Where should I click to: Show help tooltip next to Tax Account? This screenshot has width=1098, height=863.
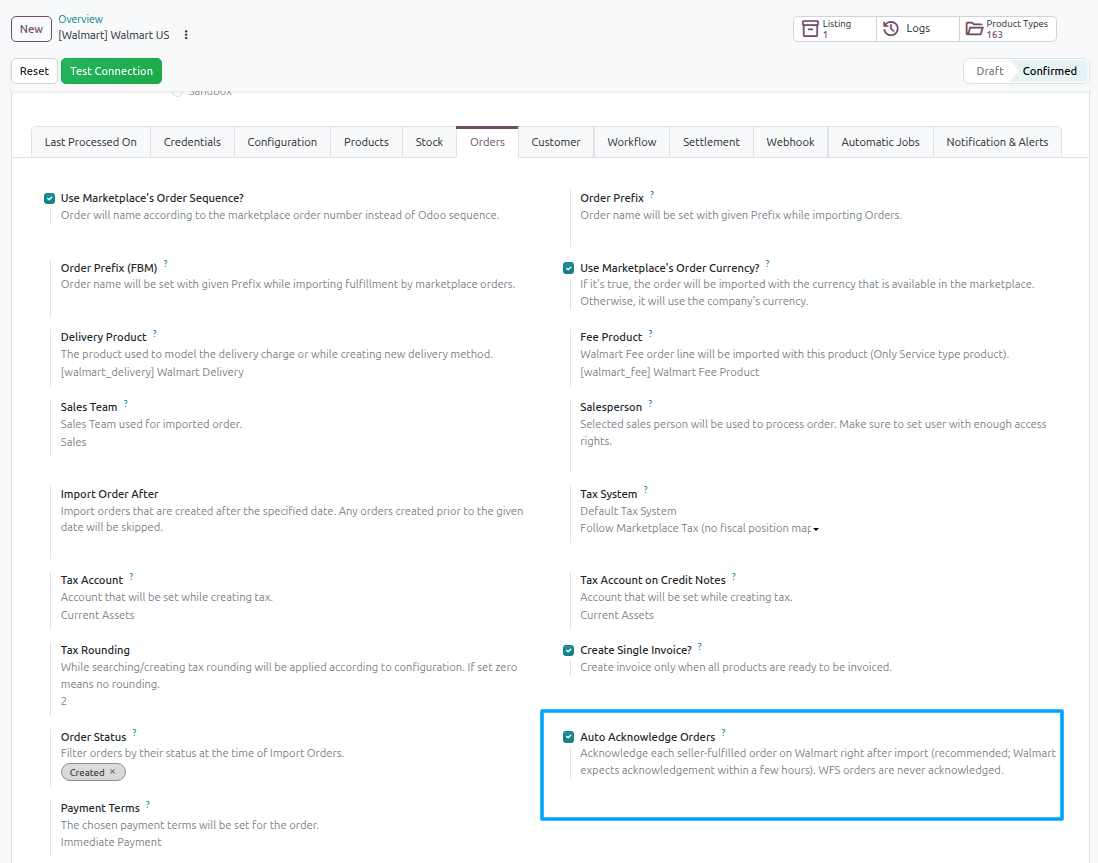coord(131,577)
